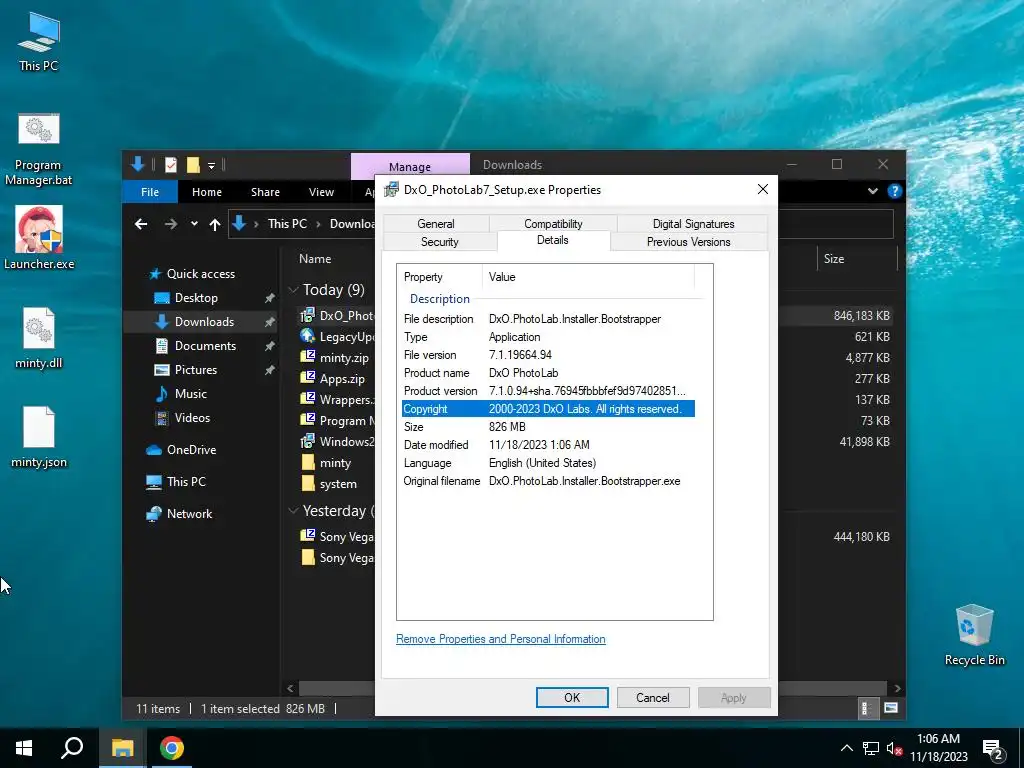Click OK in the Properties dialog
This screenshot has height=768, width=1024.
[x=572, y=697]
